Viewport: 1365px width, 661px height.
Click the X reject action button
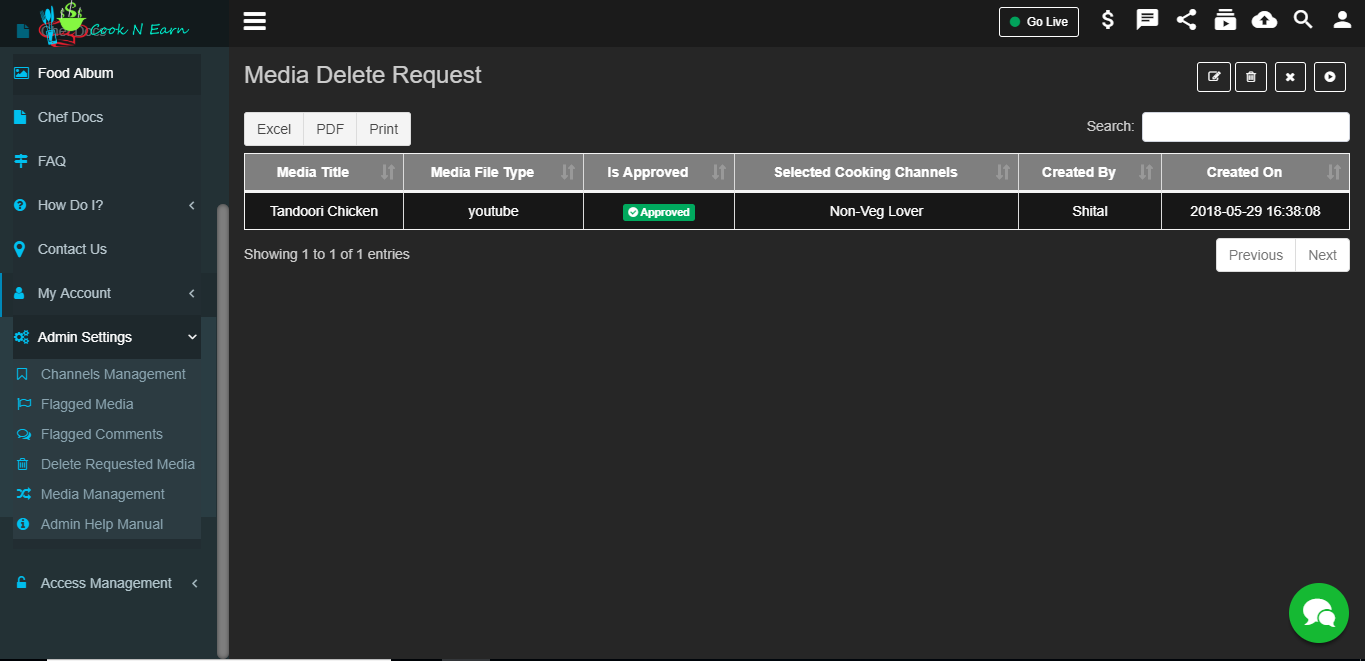[x=1290, y=77]
